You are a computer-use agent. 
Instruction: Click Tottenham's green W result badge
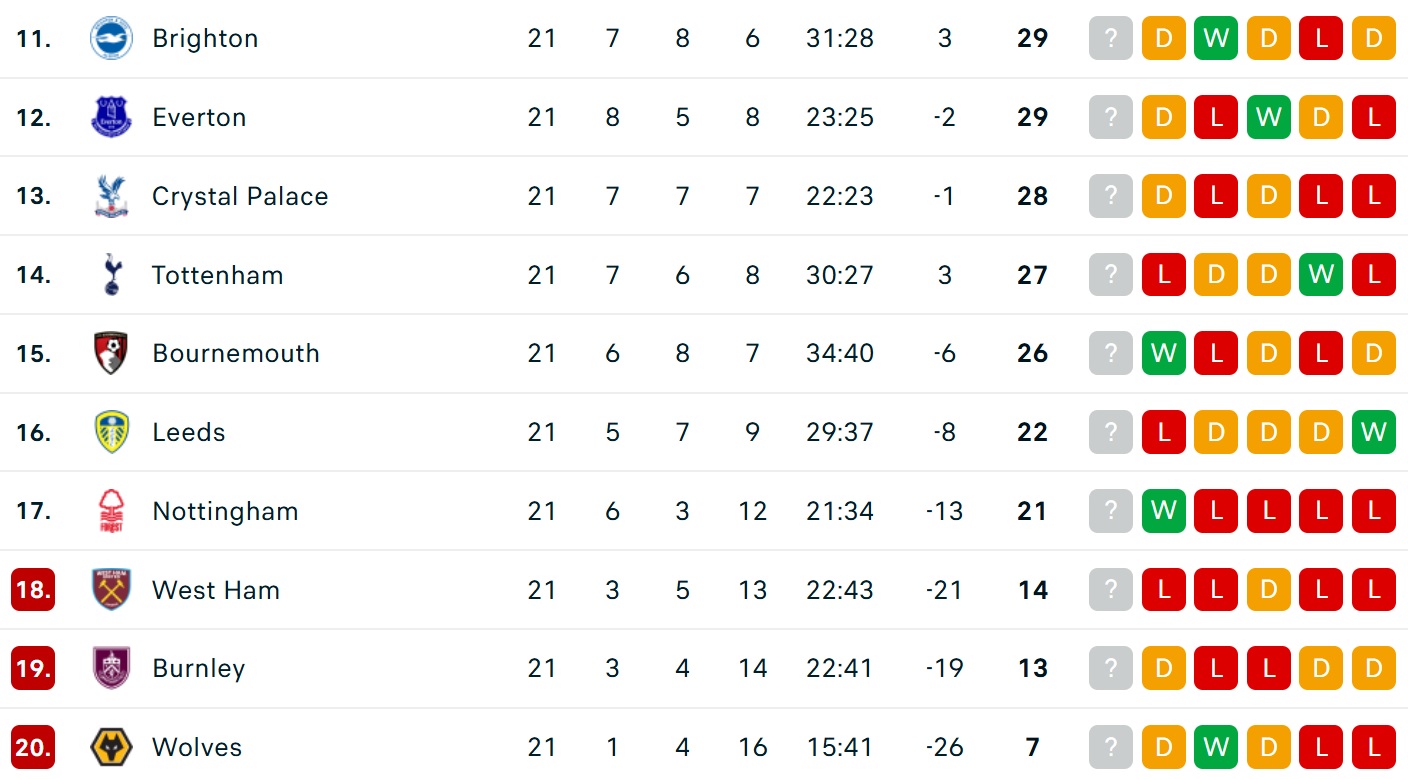click(1321, 275)
